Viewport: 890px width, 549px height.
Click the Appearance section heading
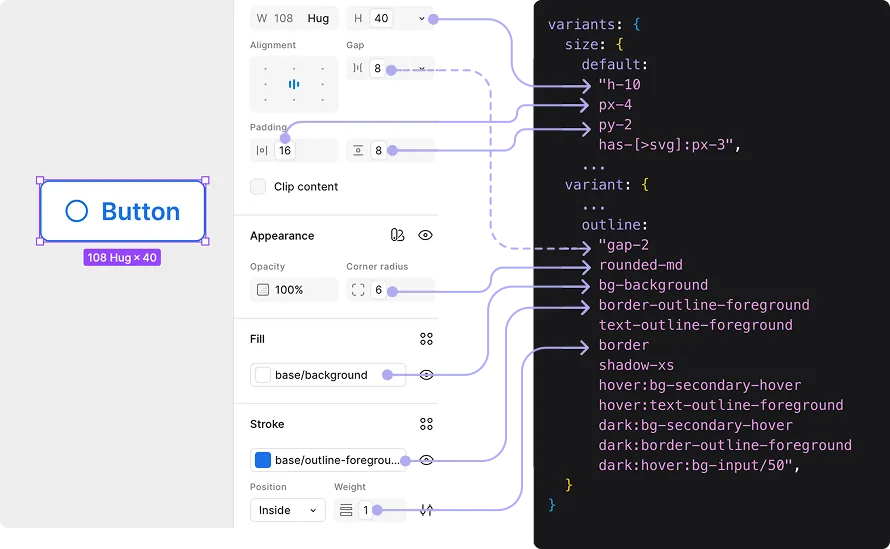(282, 236)
